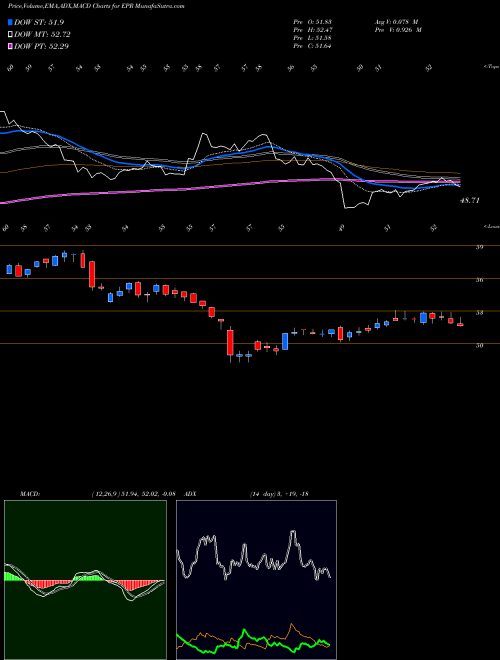Image resolution: width=500 pixels, height=660 pixels.
Task: Click the chart title mentioning MunafaSutra.com
Action: point(96,6)
